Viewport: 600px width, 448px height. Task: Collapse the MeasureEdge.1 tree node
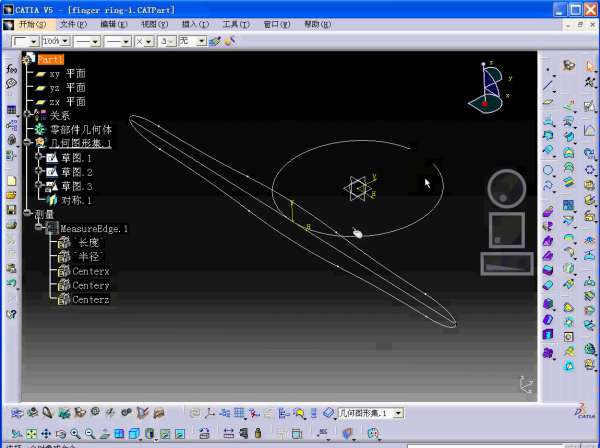pos(40,228)
